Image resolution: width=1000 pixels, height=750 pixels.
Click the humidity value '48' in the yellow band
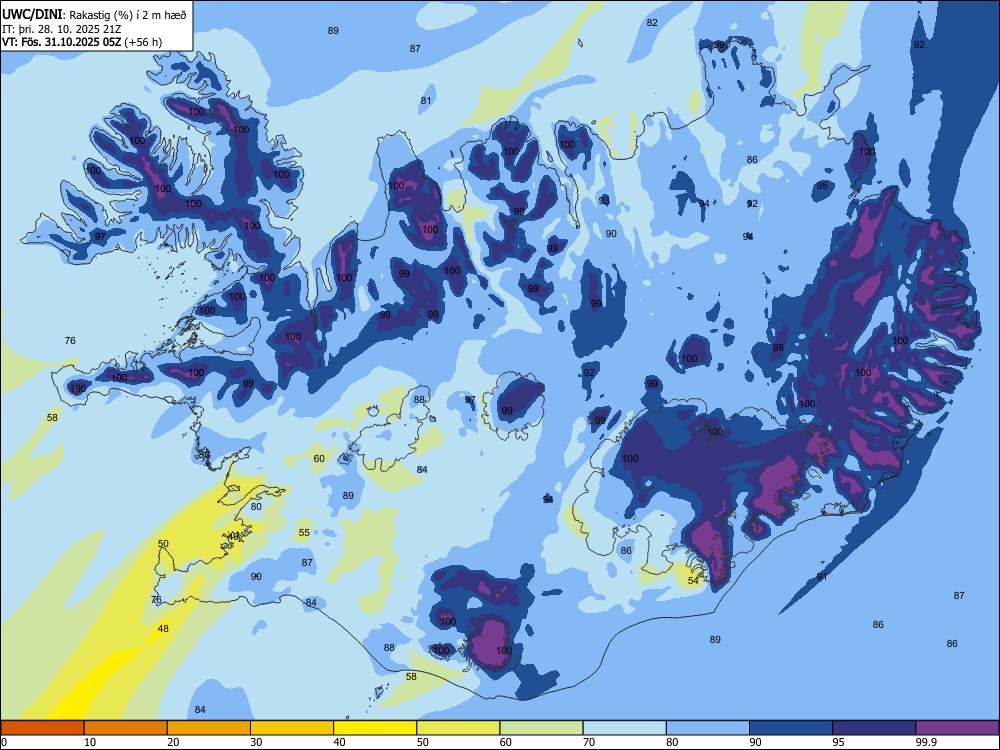(x=163, y=628)
